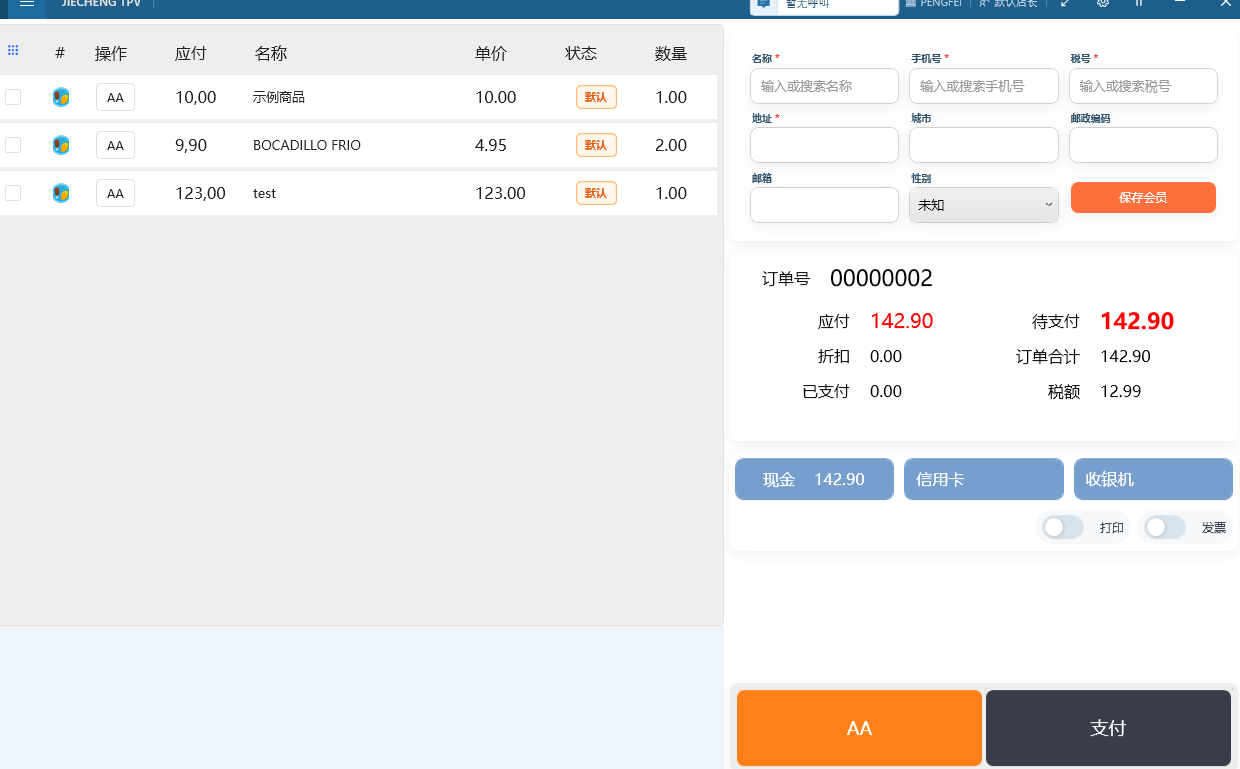Click the 默认 status tag of BOCADILLO FRIO

(x=596, y=145)
